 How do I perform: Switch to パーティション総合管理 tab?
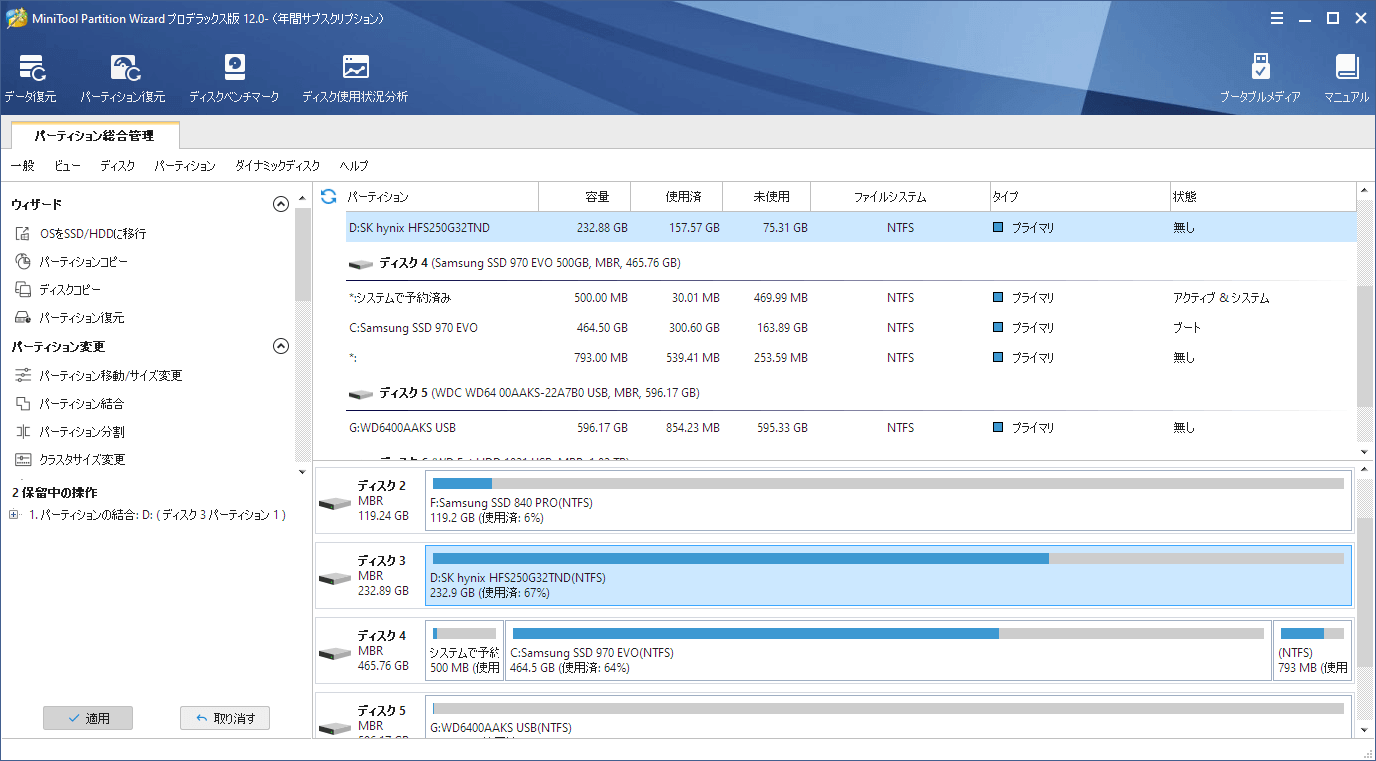click(x=94, y=135)
